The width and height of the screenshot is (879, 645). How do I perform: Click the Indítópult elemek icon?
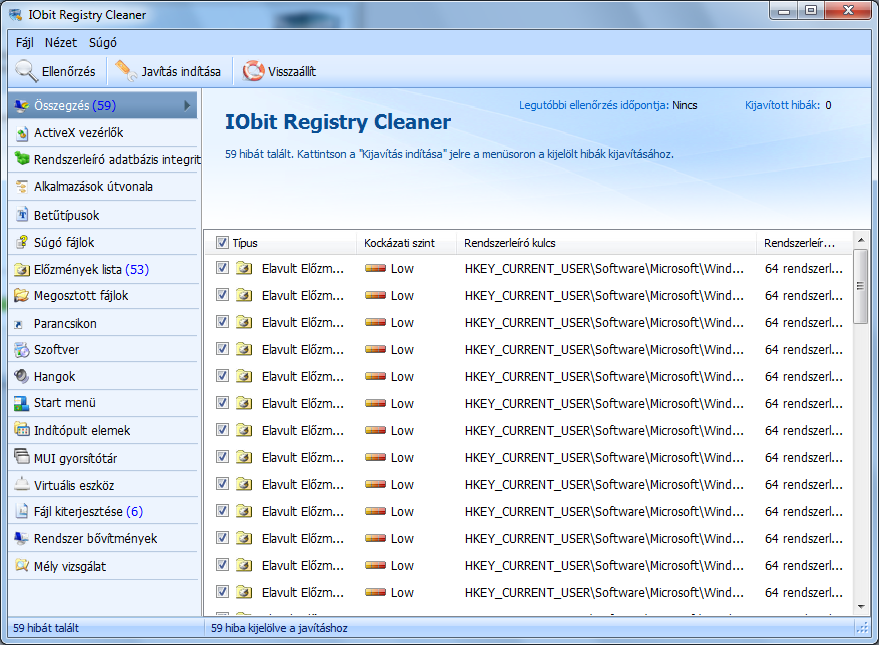click(22, 430)
